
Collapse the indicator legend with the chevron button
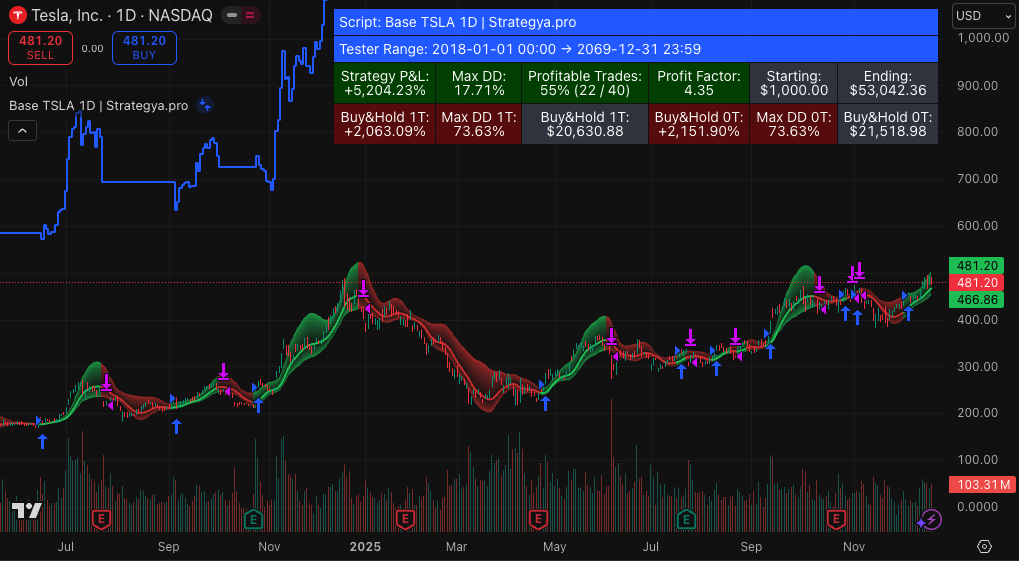[x=22, y=131]
